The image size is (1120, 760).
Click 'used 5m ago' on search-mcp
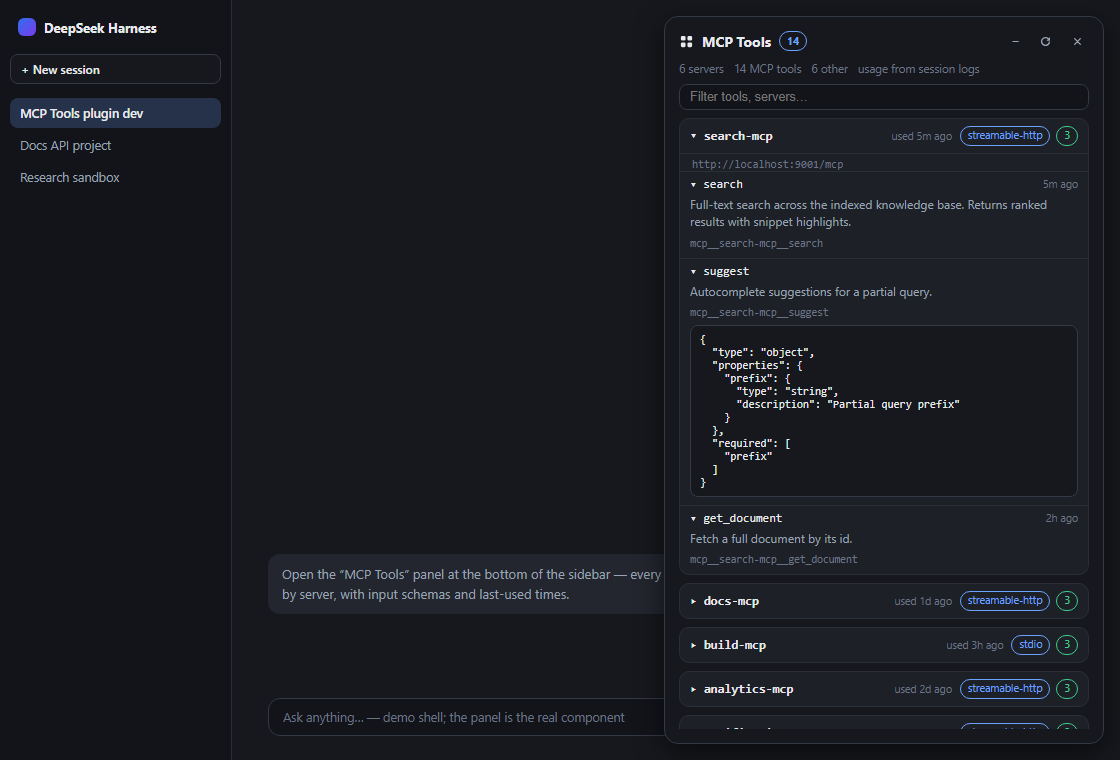point(921,136)
